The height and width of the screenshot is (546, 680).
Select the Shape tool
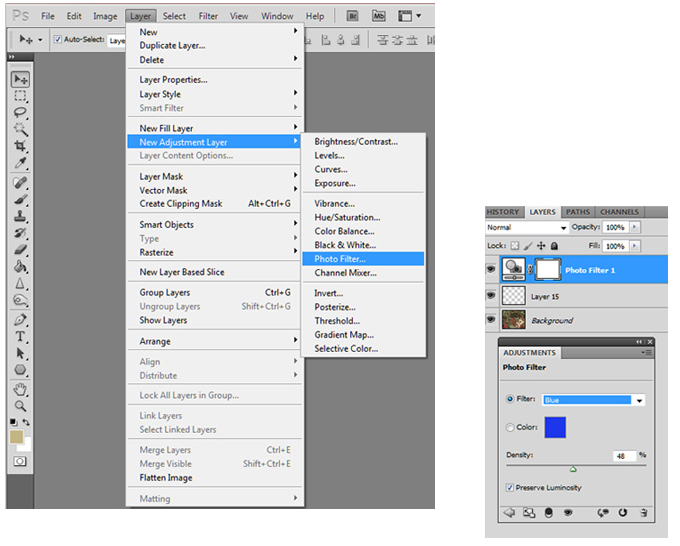pyautogui.click(x=20, y=370)
